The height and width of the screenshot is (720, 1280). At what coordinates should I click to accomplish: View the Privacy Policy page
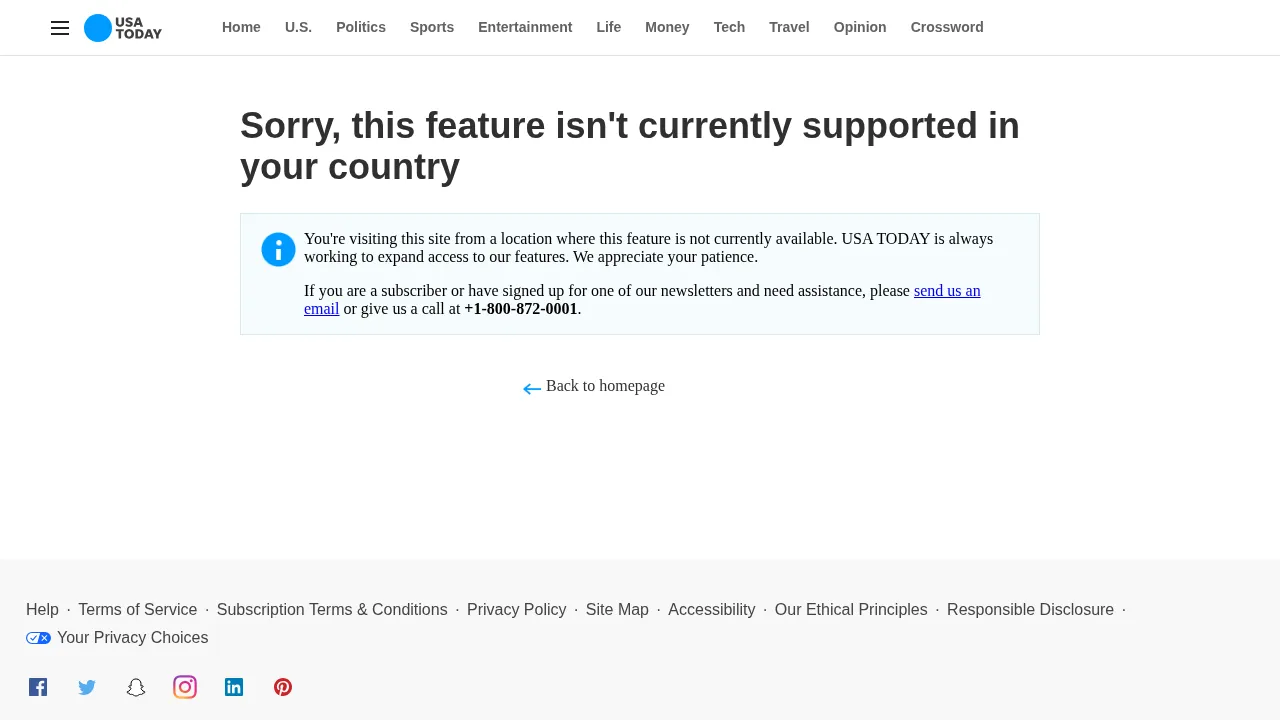pos(516,610)
